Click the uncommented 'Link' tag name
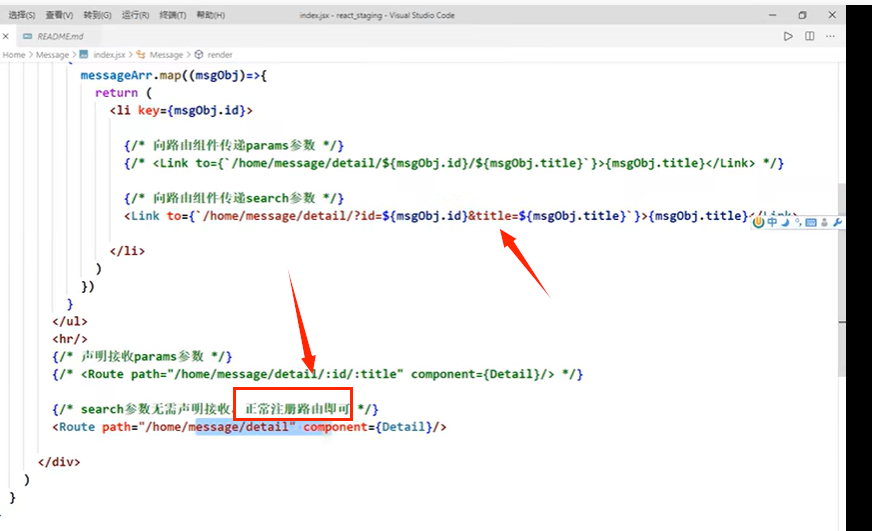Image resolution: width=872 pixels, height=531 pixels. (x=145, y=216)
